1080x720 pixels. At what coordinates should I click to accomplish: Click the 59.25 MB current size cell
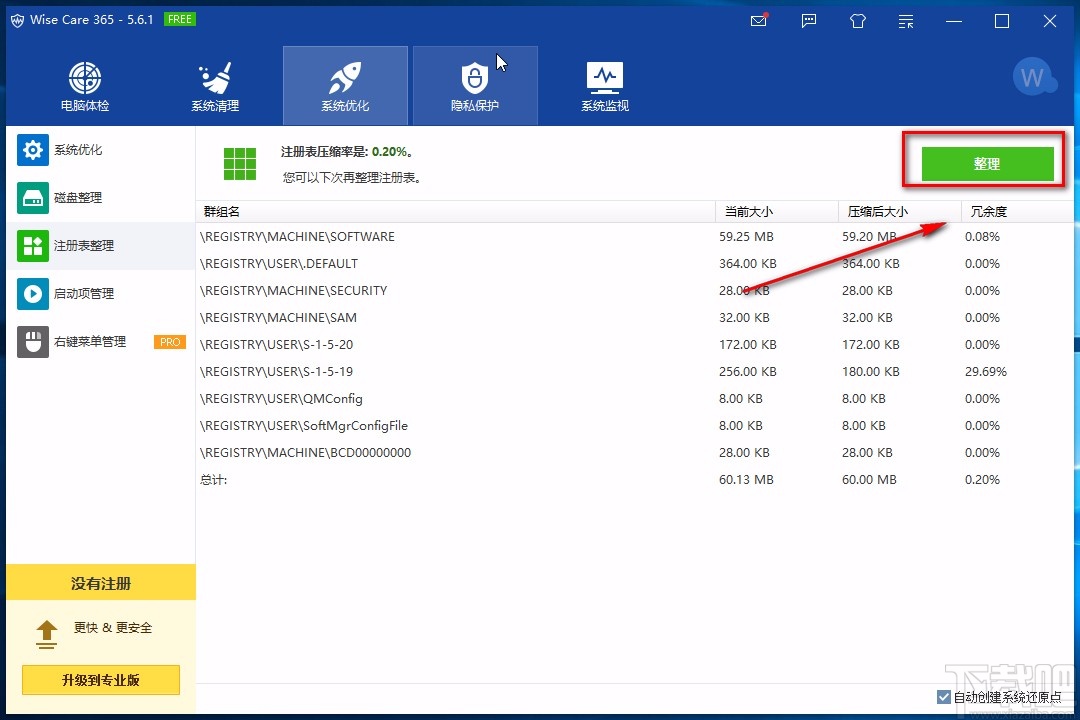click(x=746, y=236)
